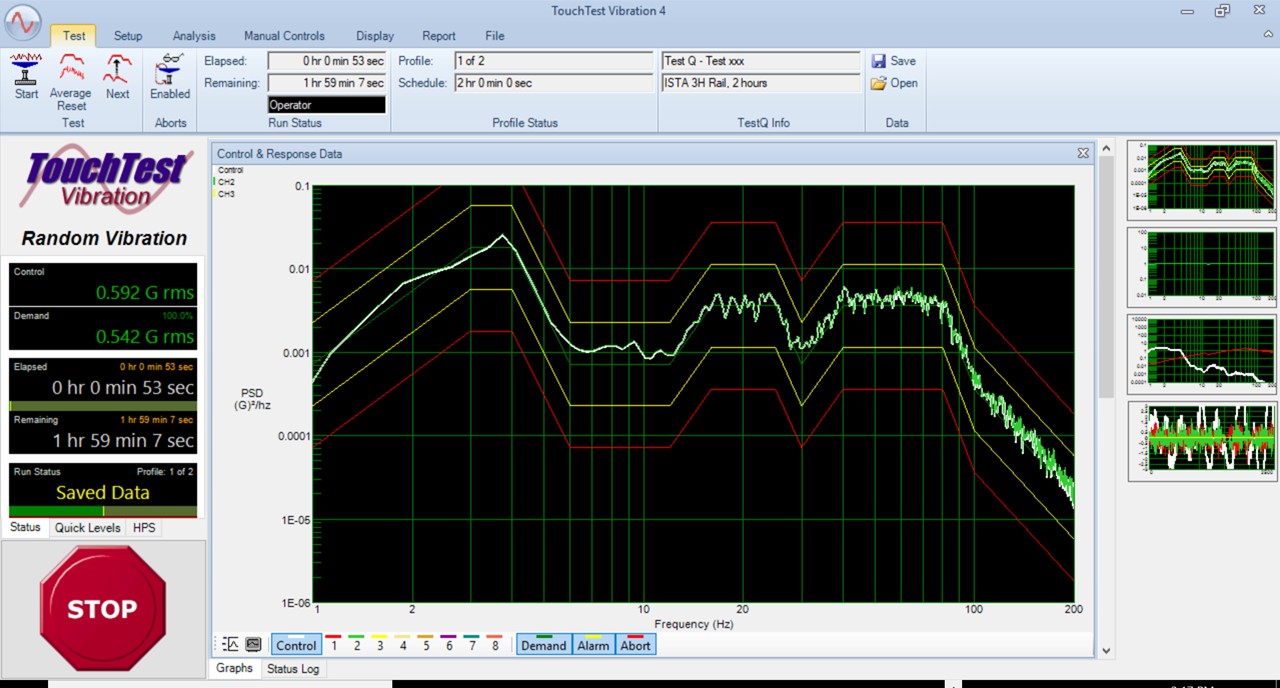Image resolution: width=1280 pixels, height=688 pixels.
Task: Toggle the Control trace button
Action: tap(296, 645)
